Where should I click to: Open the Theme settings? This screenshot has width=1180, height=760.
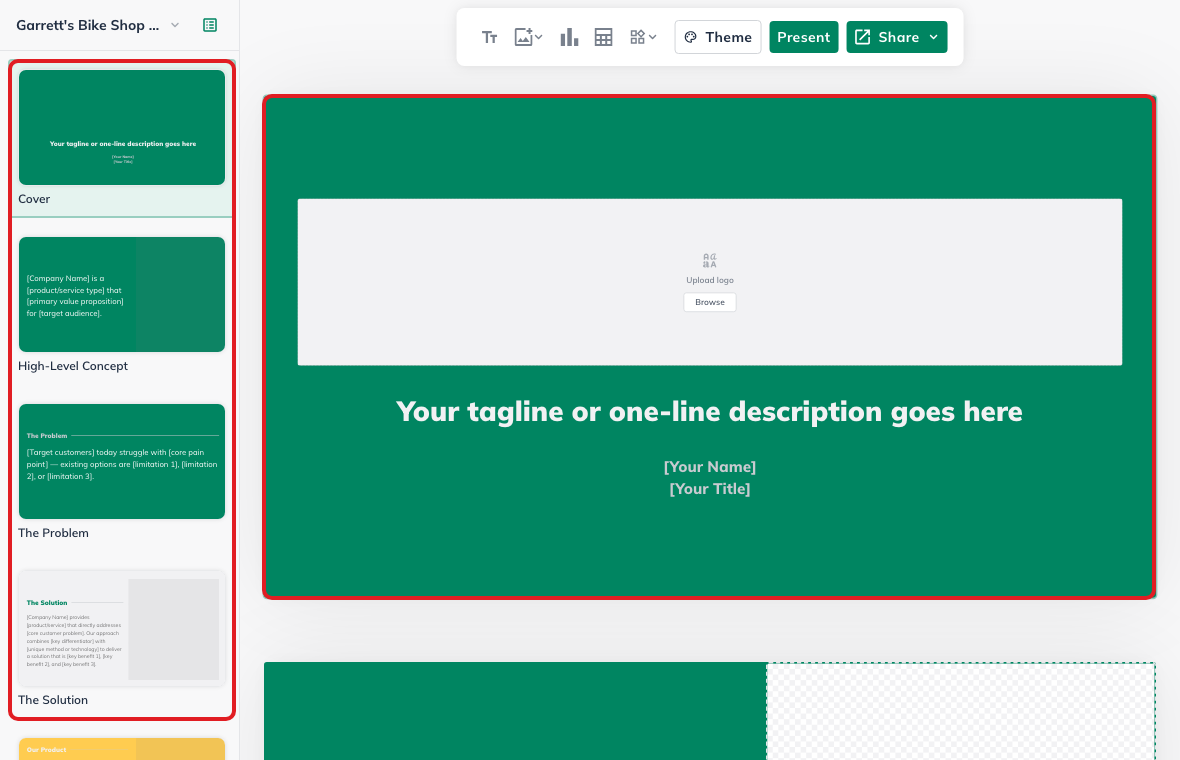(x=718, y=38)
